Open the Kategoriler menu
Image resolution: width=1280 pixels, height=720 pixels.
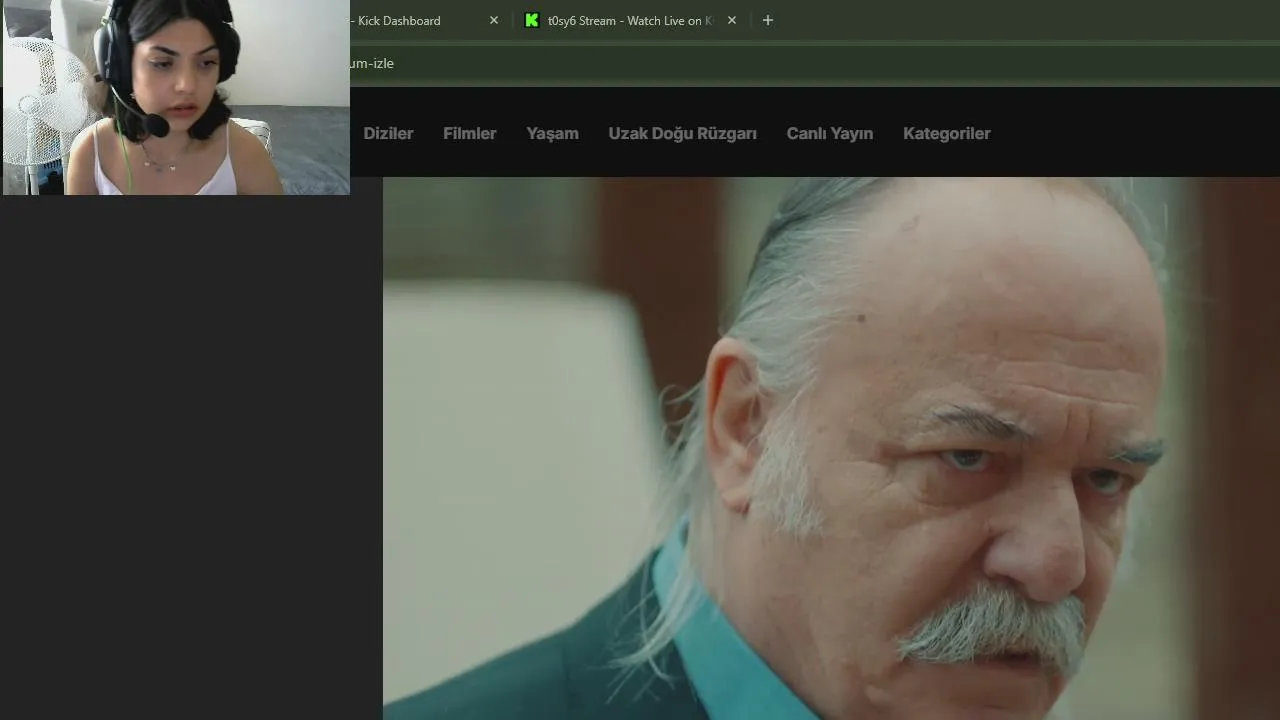pos(947,133)
